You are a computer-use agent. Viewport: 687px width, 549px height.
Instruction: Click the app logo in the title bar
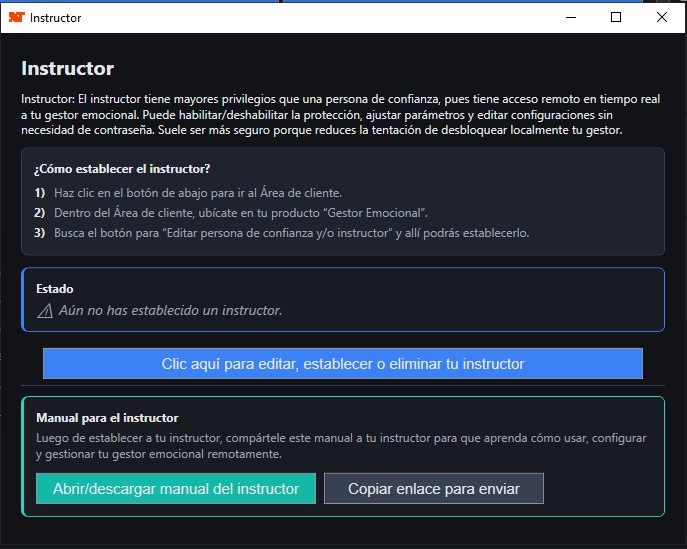coord(16,17)
